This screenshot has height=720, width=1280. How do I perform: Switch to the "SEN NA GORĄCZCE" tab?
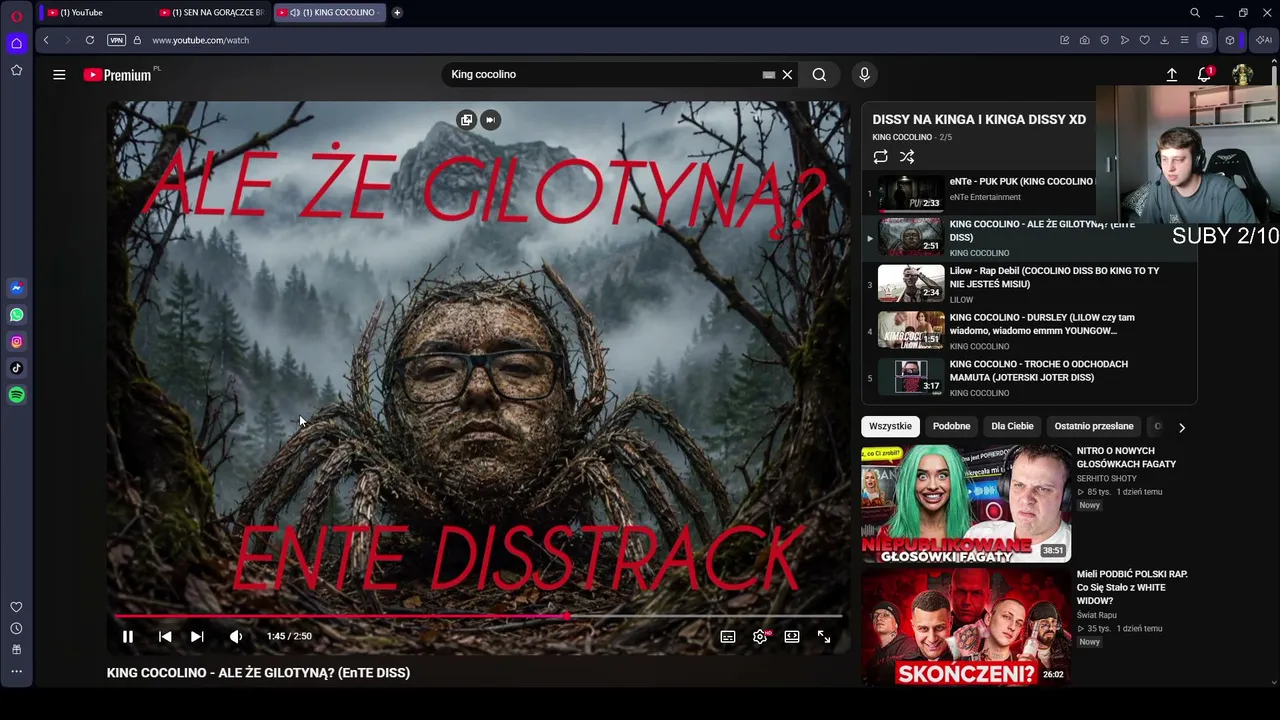click(212, 12)
